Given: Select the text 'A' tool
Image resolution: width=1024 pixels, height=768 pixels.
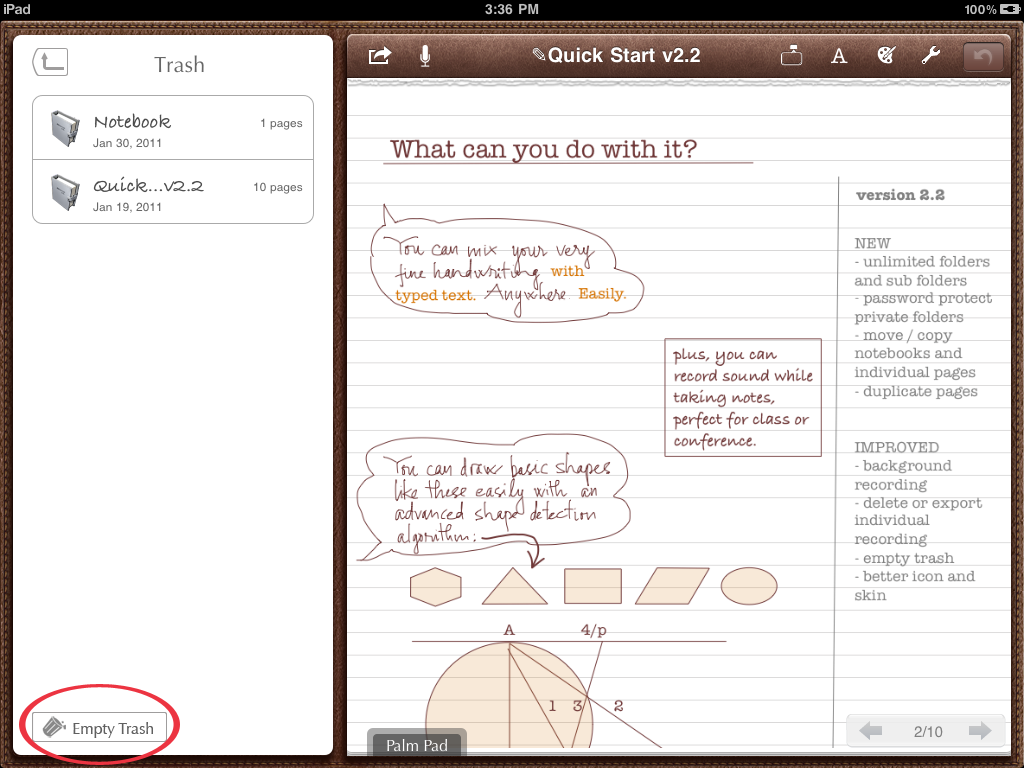Looking at the screenshot, I should coord(839,57).
